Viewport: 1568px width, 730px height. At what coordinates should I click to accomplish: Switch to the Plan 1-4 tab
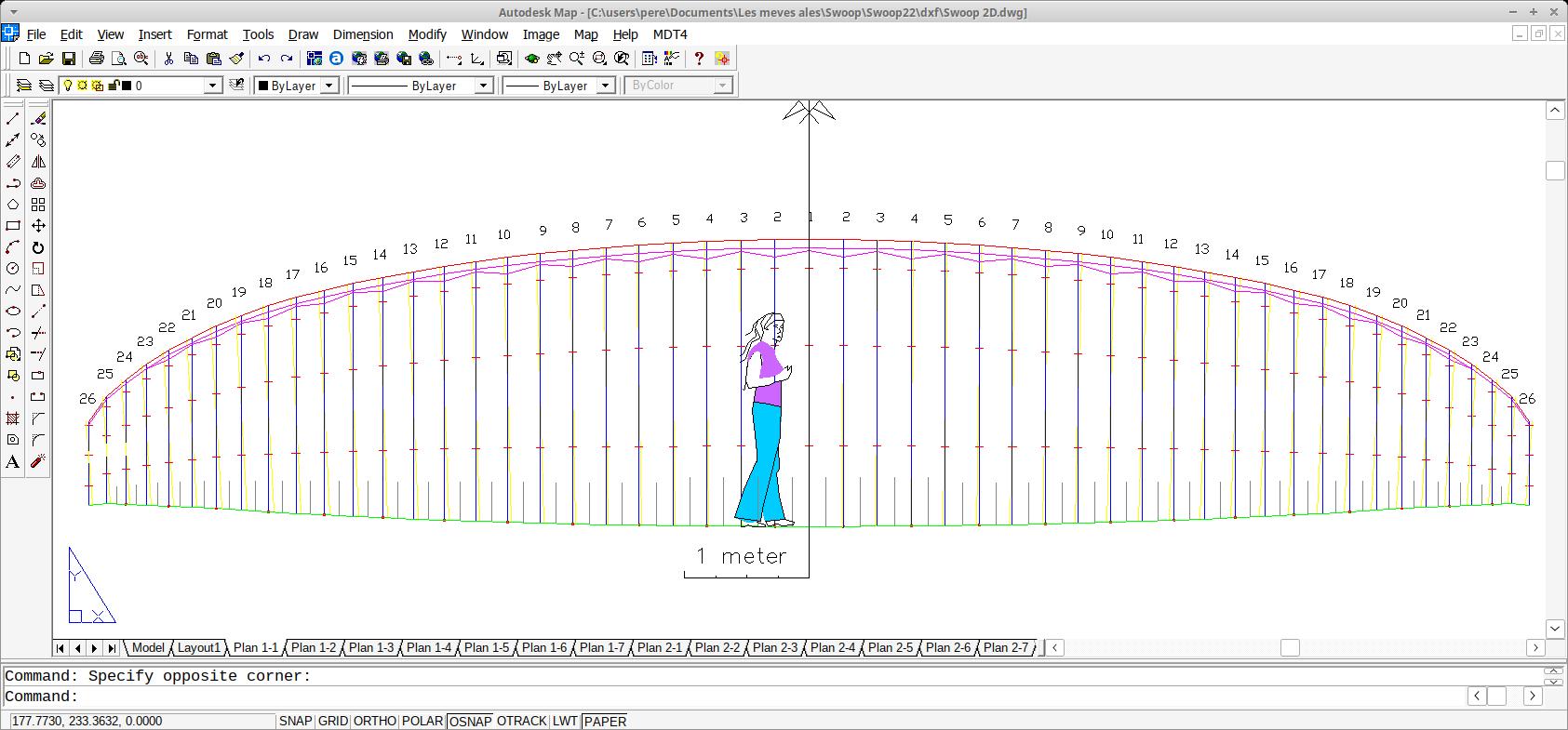[428, 647]
